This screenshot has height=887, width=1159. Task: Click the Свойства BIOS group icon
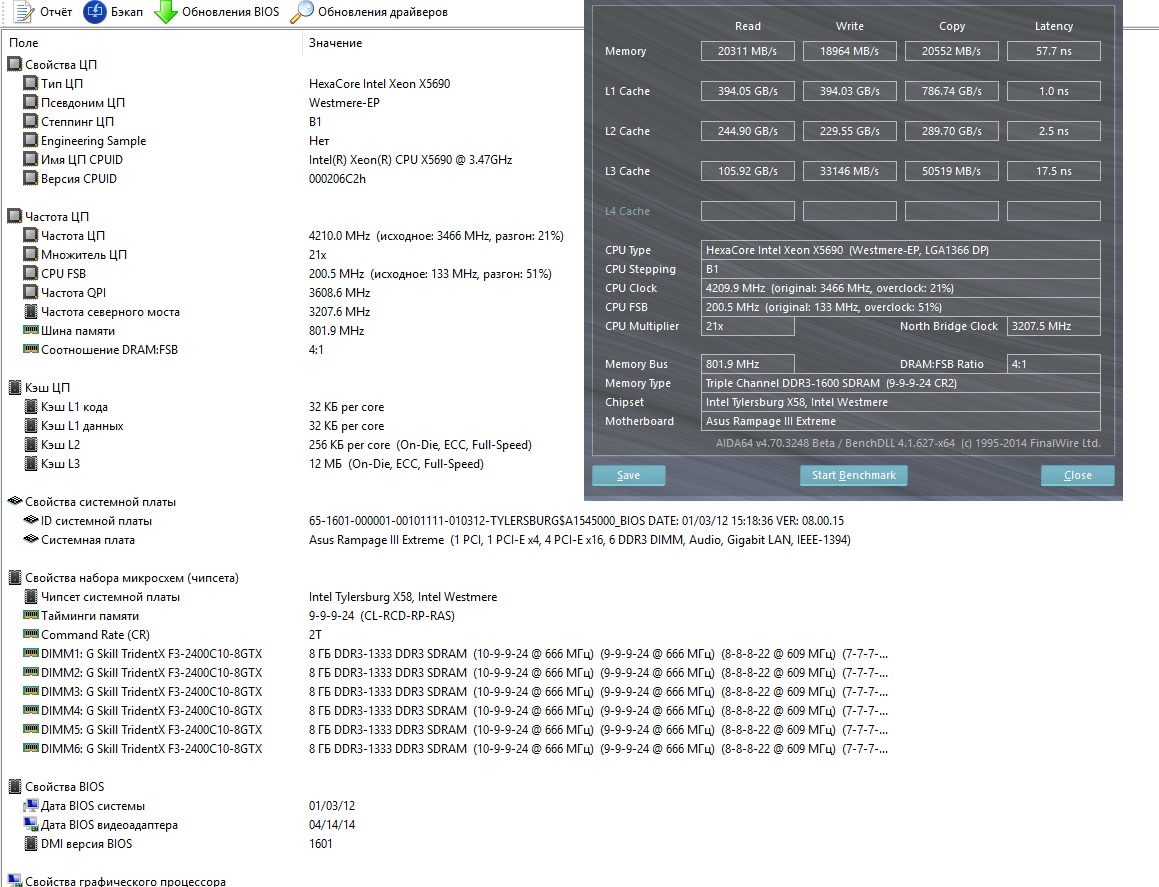pyautogui.click(x=15, y=786)
